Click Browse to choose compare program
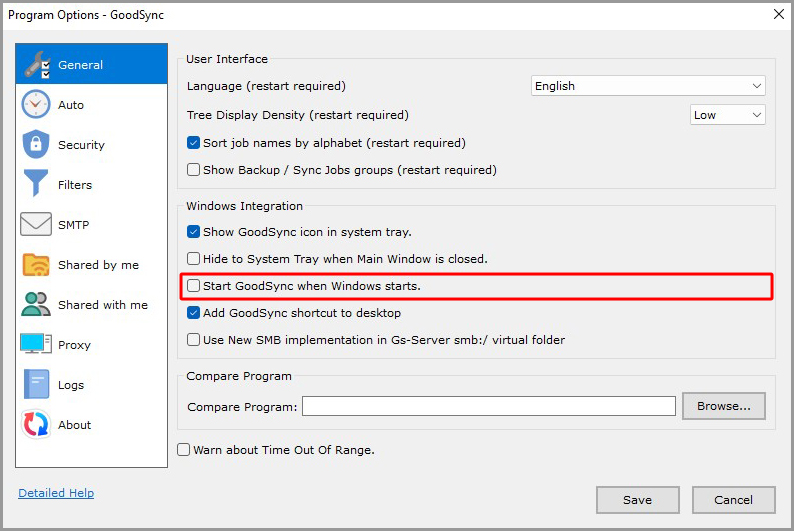Viewport: 794px width, 531px height. pos(723,406)
